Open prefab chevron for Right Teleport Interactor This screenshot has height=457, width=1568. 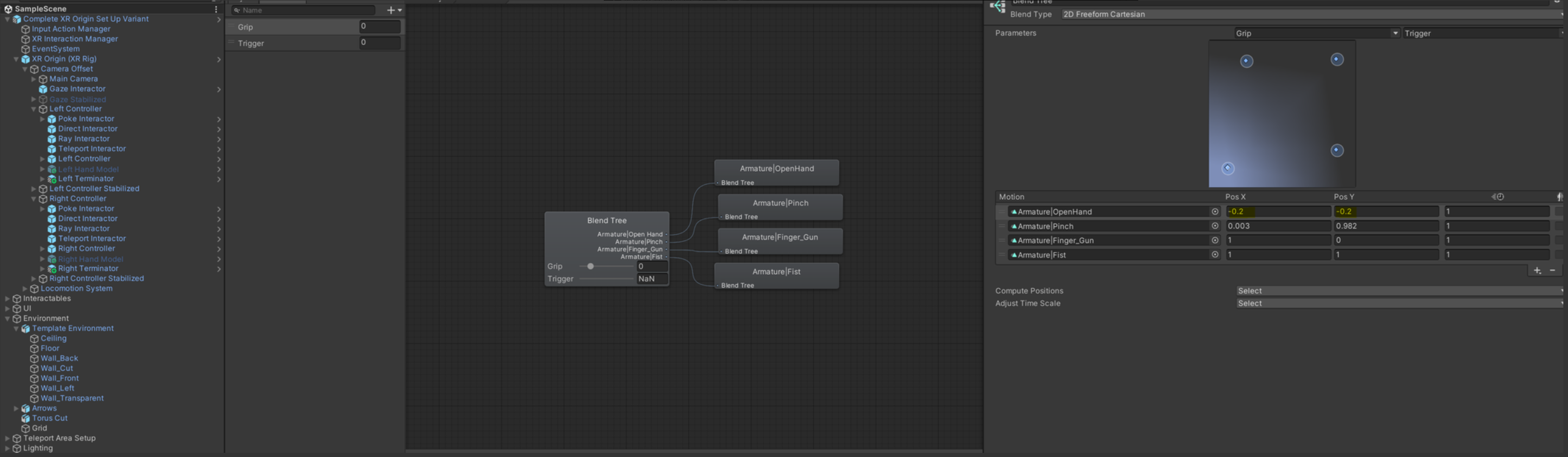(x=218, y=239)
